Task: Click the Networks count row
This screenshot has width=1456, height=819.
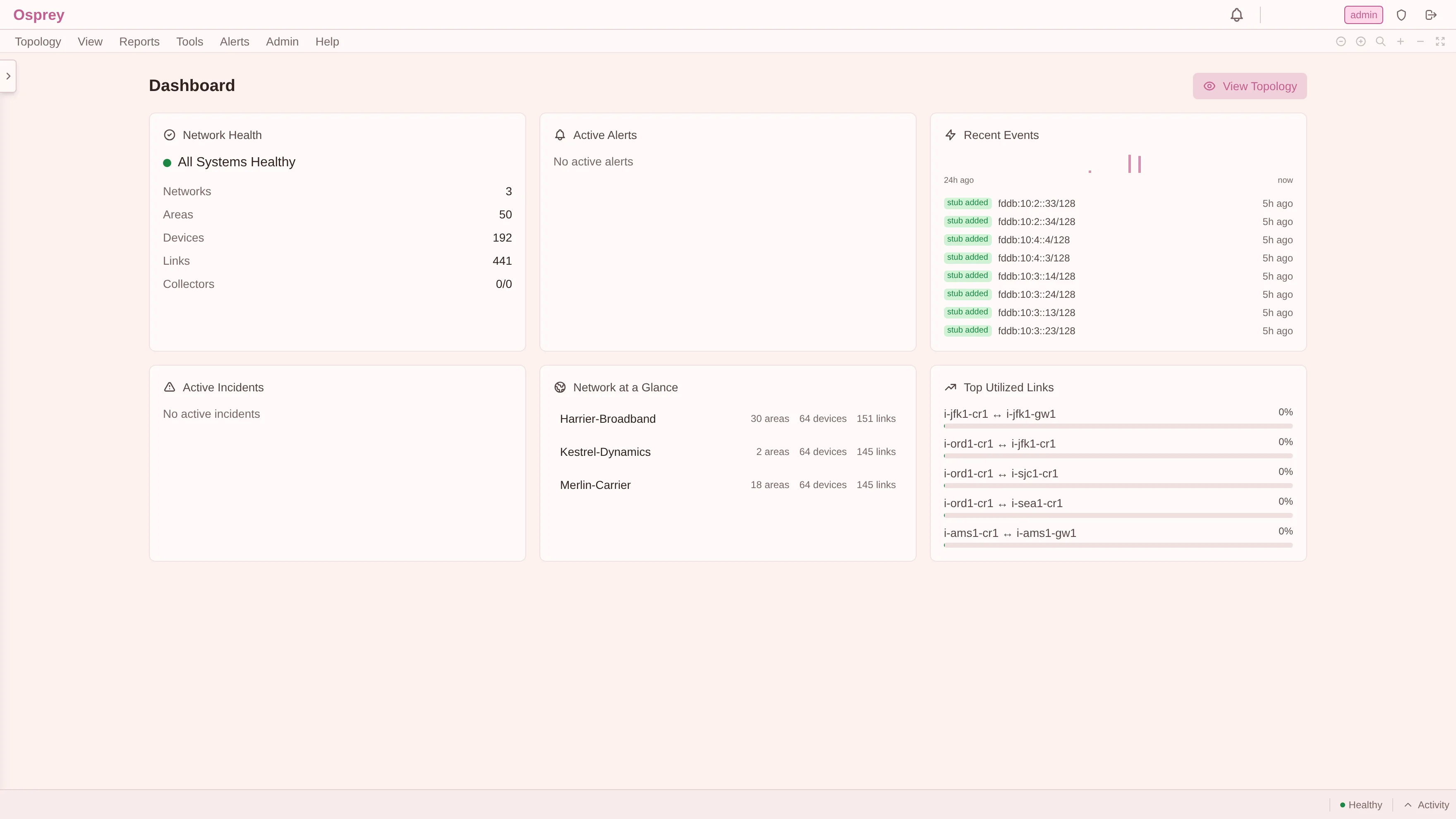Action: (338, 192)
